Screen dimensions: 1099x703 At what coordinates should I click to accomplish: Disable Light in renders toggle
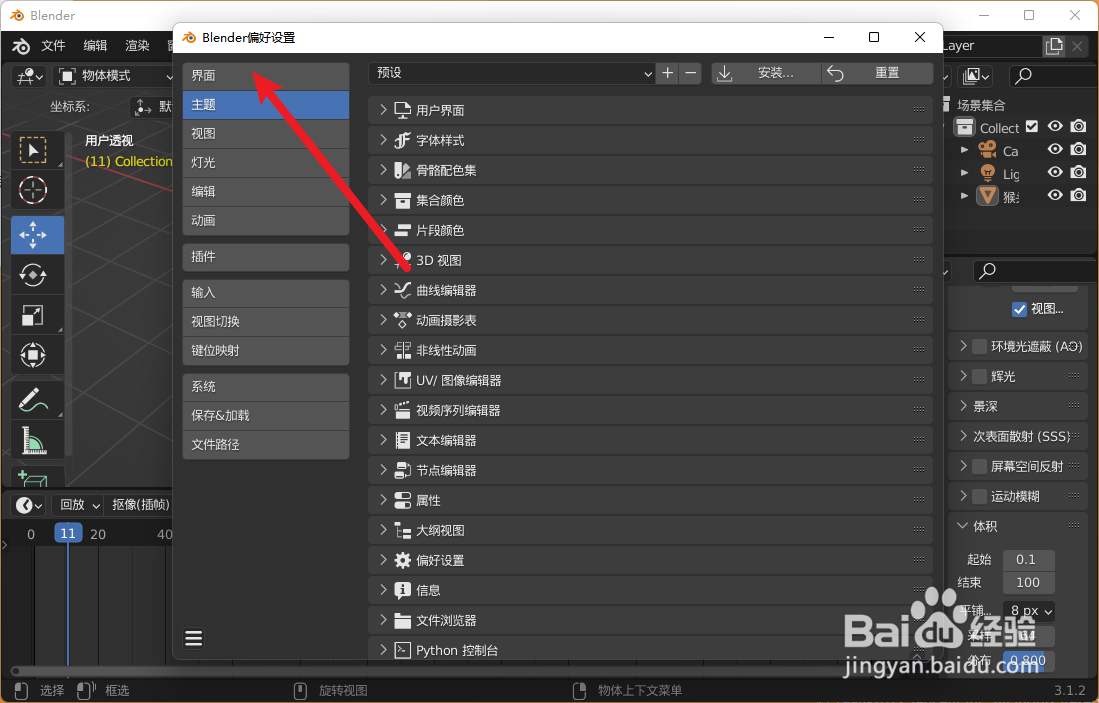[1079, 172]
